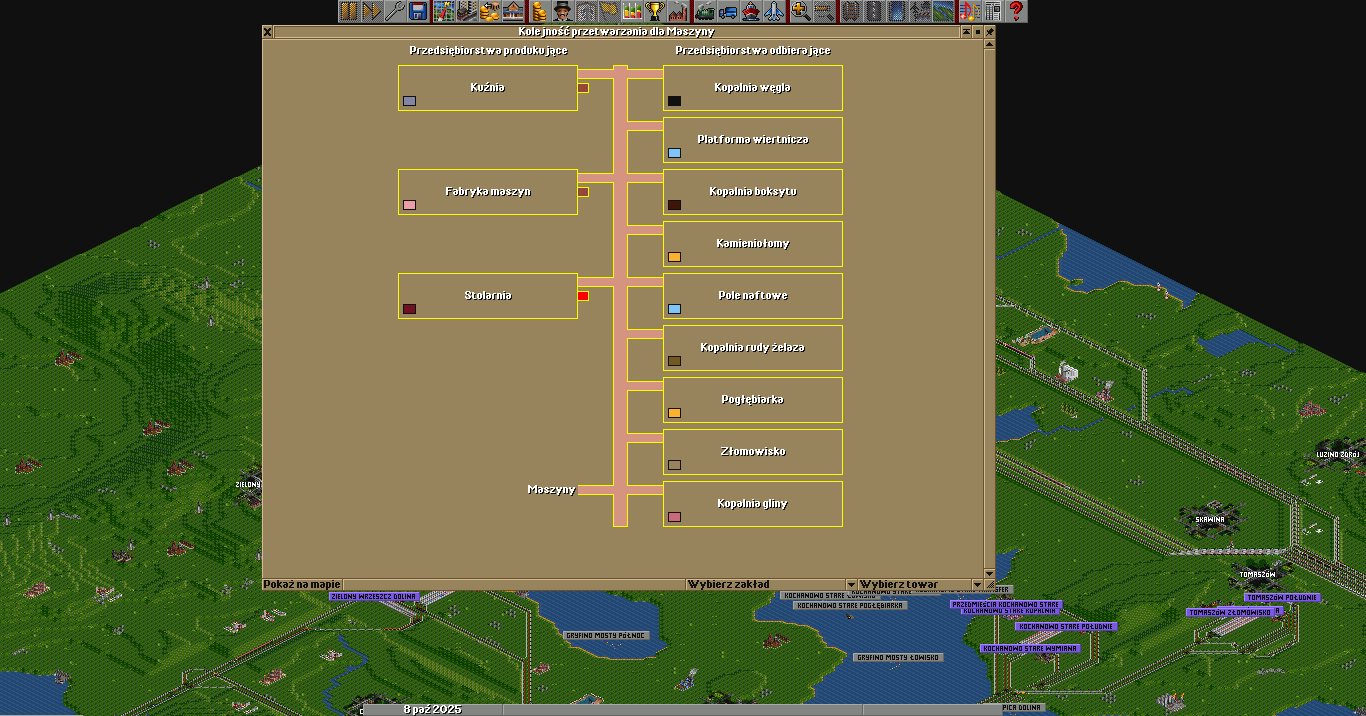Click the pause game icon
This screenshot has height=716, width=1366.
tap(348, 11)
